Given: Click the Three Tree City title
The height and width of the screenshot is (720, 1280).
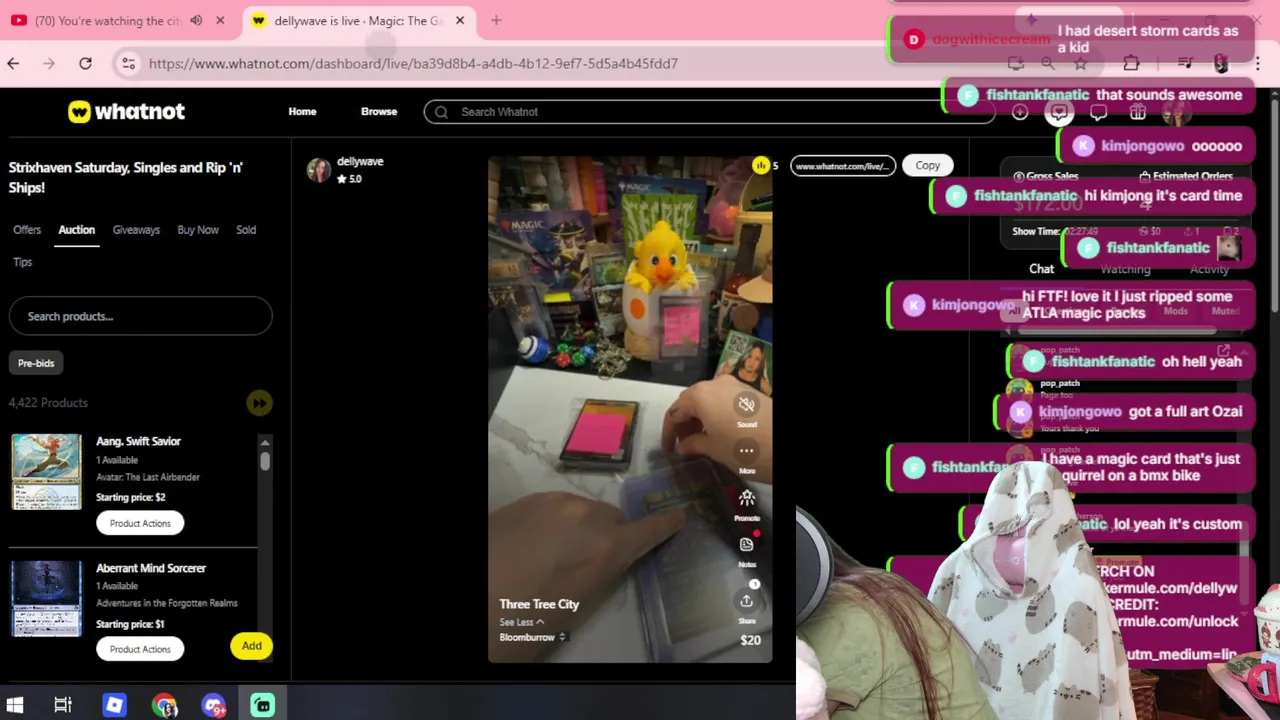Looking at the screenshot, I should click(x=539, y=604).
